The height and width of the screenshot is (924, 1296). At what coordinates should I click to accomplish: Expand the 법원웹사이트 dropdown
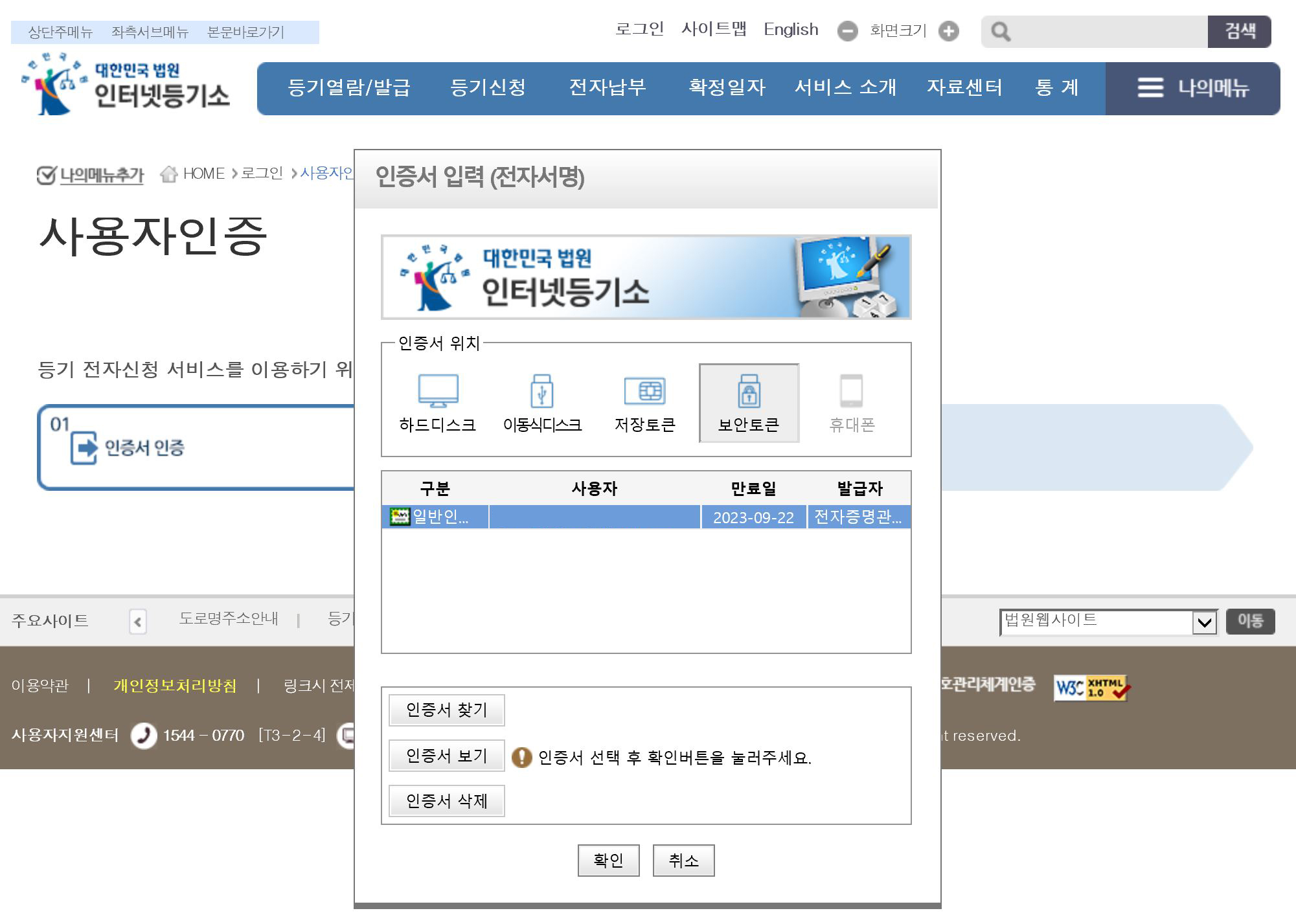coord(1204,623)
